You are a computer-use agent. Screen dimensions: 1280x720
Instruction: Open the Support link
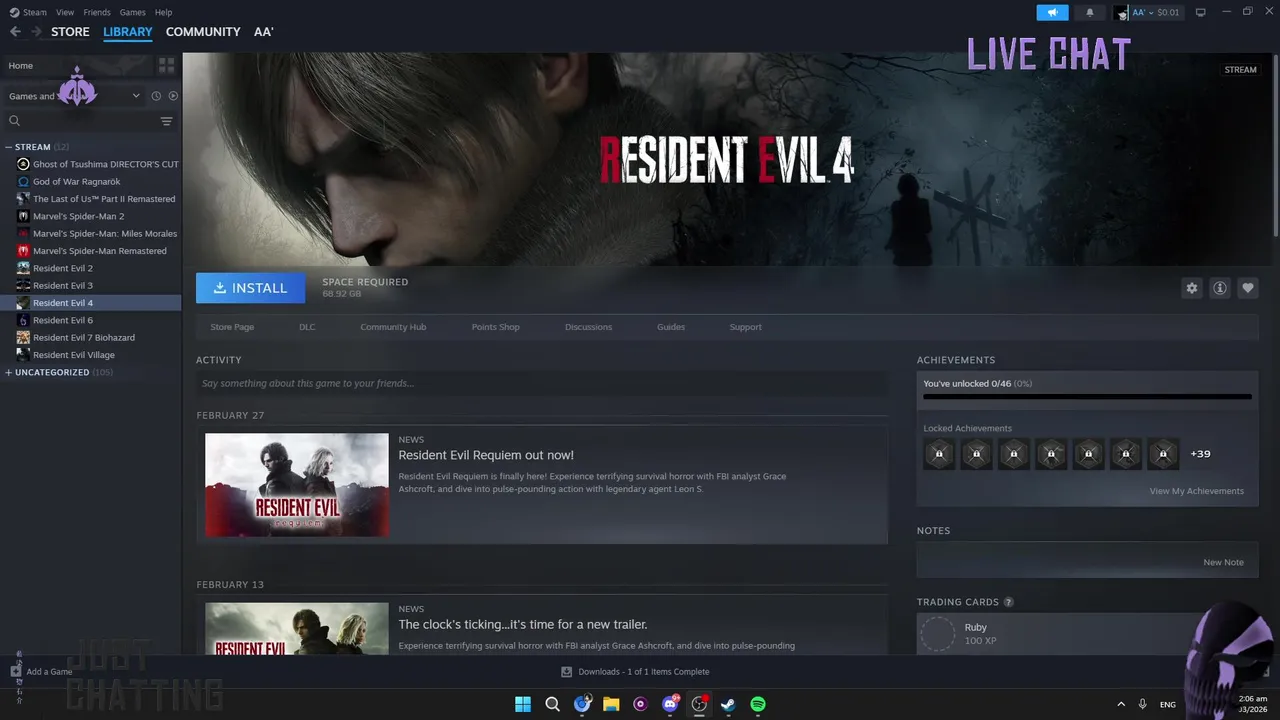pos(745,327)
